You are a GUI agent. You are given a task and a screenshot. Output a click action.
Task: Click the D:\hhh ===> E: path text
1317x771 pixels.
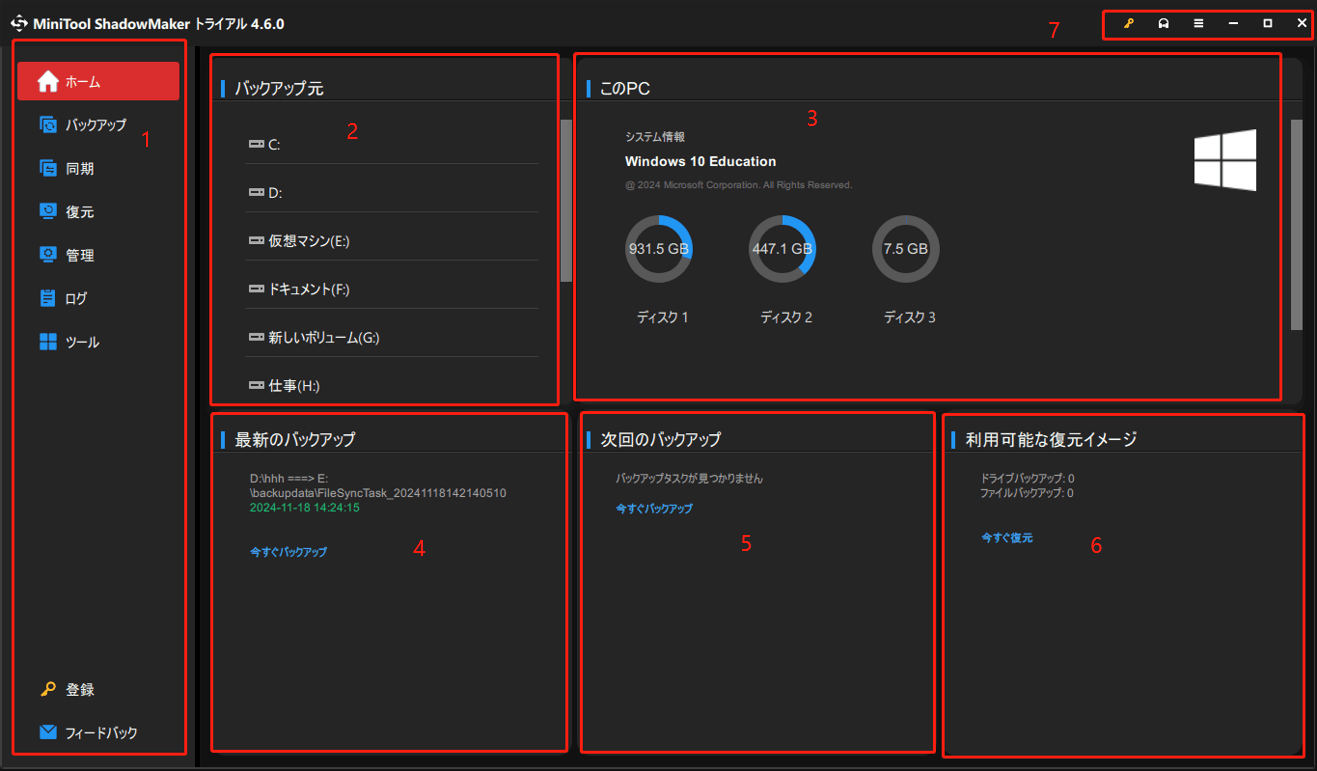tap(289, 479)
